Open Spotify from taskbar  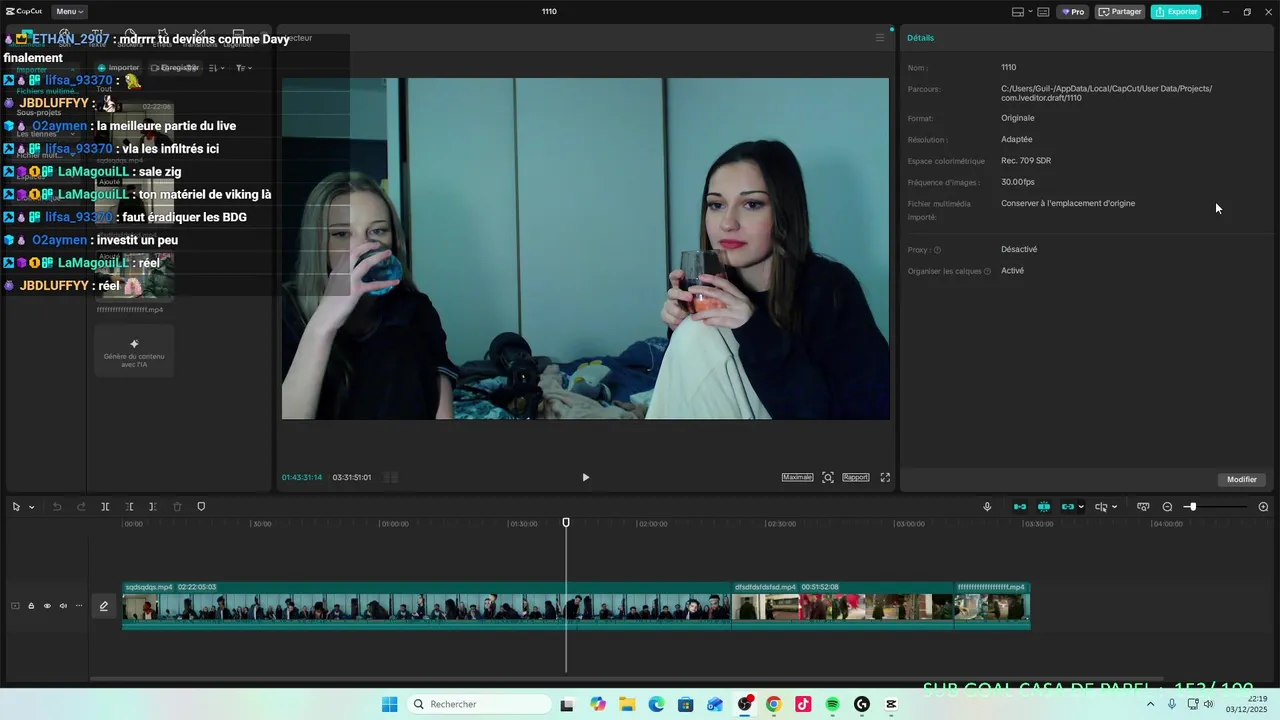tap(832, 704)
